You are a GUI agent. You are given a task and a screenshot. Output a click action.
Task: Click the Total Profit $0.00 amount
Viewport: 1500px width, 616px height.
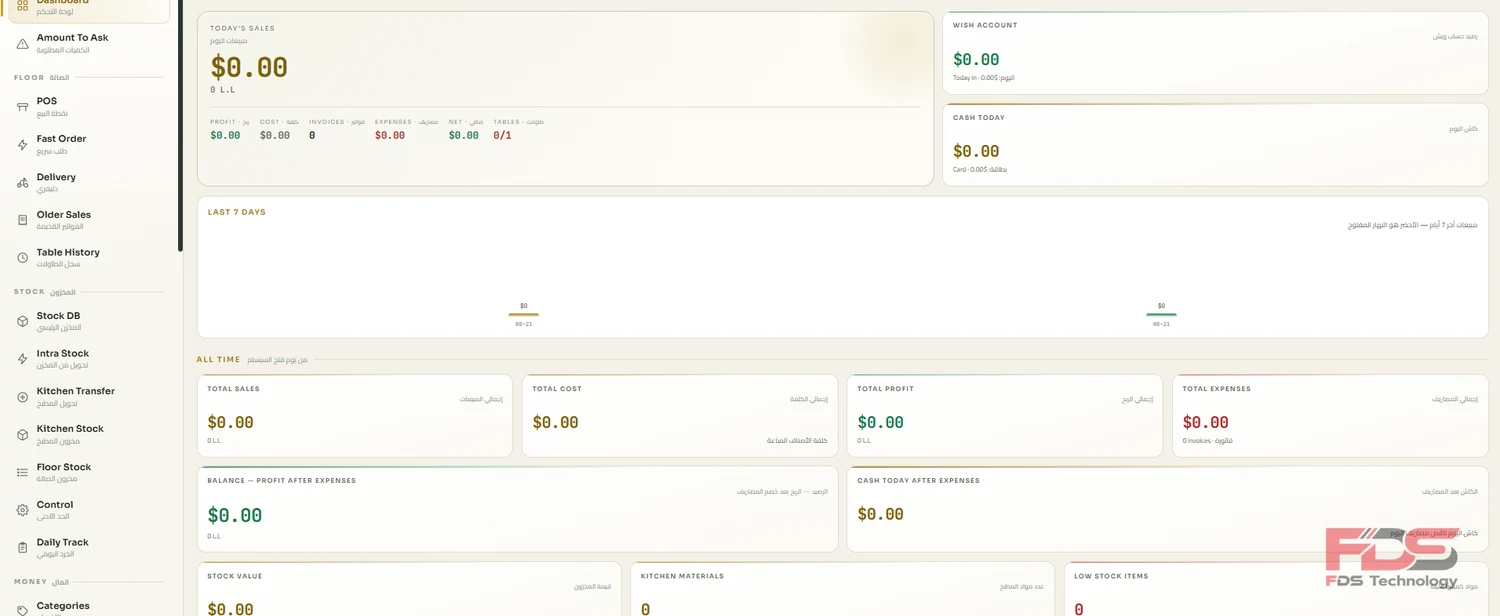point(881,423)
